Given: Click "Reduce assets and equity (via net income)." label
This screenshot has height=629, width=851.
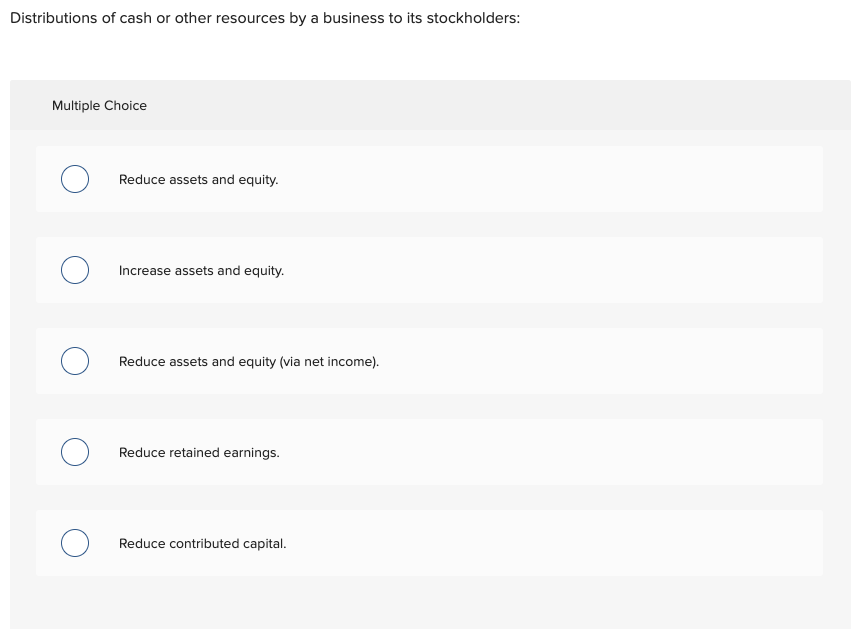Looking at the screenshot, I should point(249,362).
